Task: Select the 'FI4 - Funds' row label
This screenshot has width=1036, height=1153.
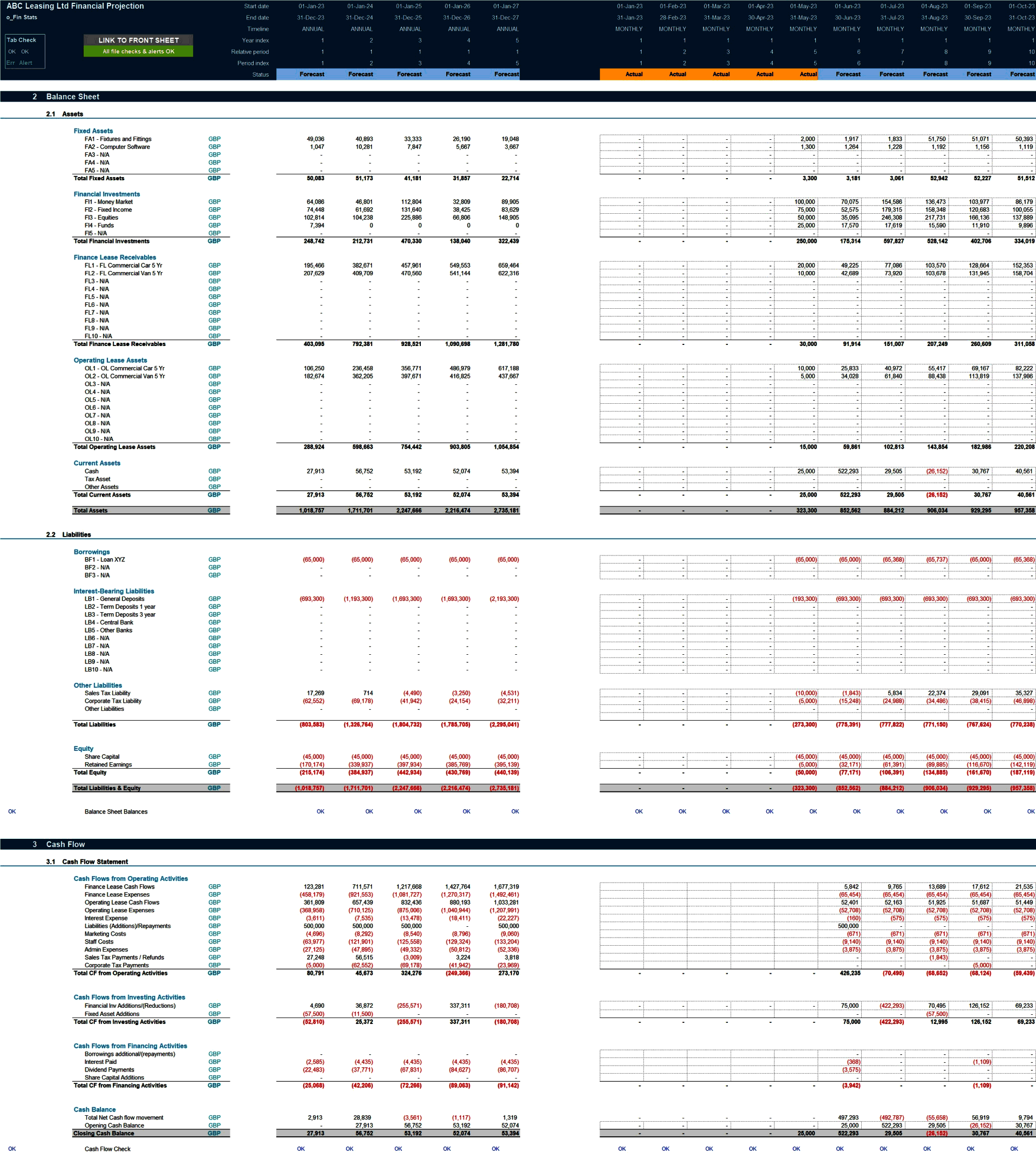Action: pyautogui.click(x=99, y=226)
